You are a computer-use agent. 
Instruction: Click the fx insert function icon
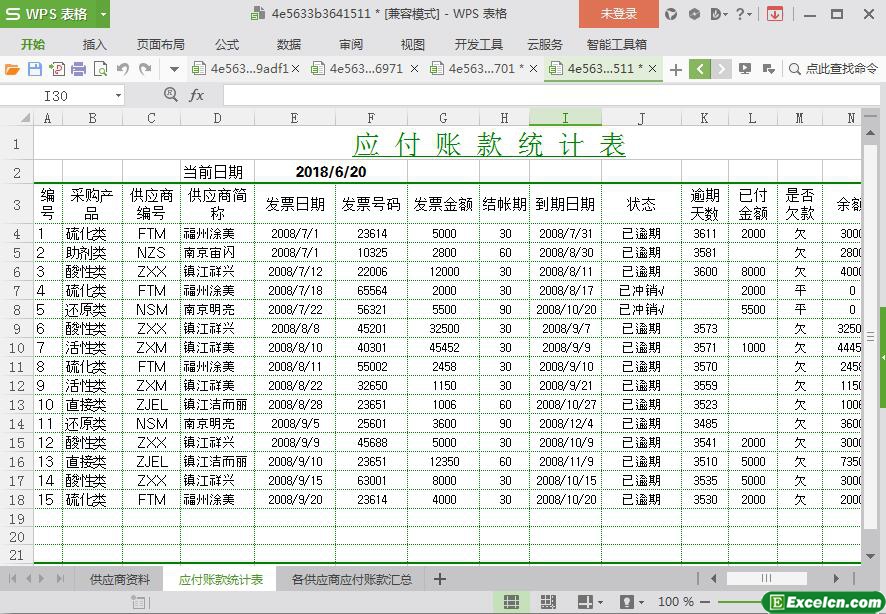[x=196, y=95]
